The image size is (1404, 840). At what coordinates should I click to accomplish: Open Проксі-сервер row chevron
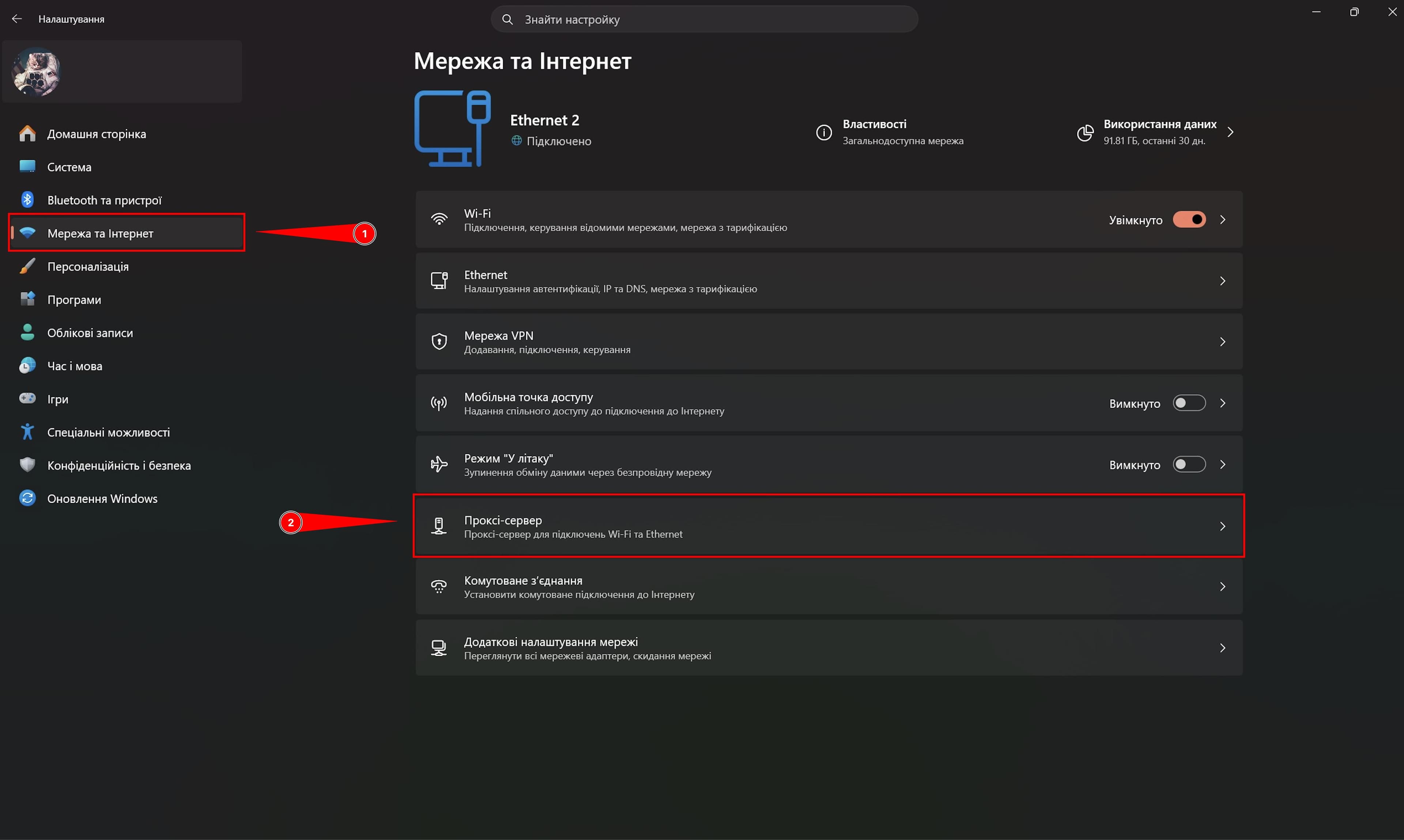pyautogui.click(x=1223, y=526)
